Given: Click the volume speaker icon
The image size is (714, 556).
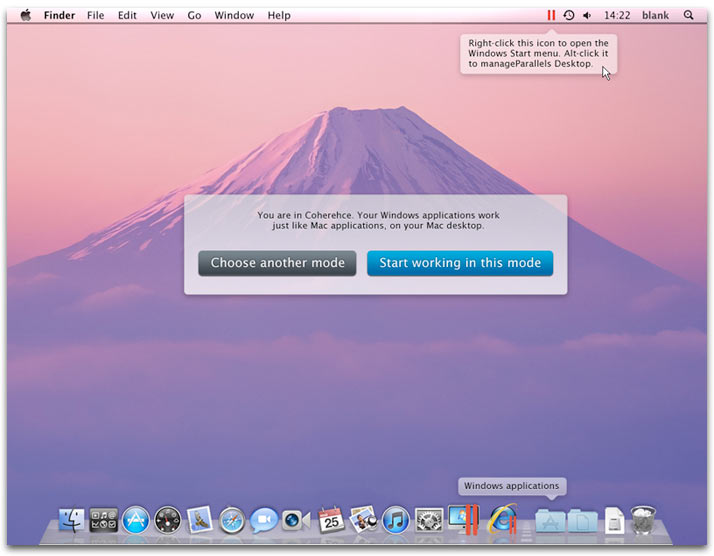Looking at the screenshot, I should [587, 16].
